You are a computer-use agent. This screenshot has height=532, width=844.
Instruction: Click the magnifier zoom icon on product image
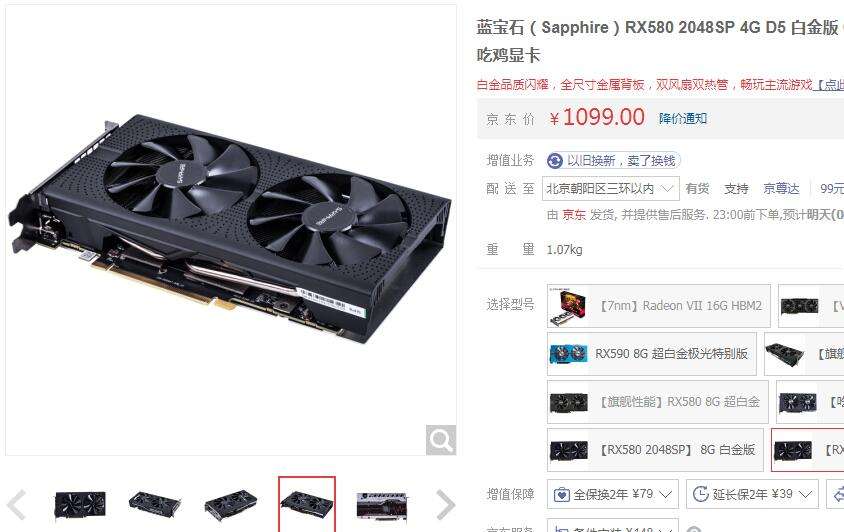pos(441,440)
